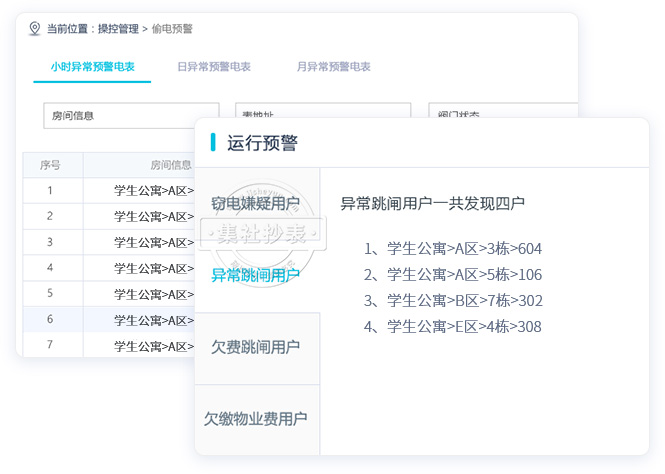Click the 偷电预警 breadcrumb item
This screenshot has height=474, width=665.
click(172, 29)
